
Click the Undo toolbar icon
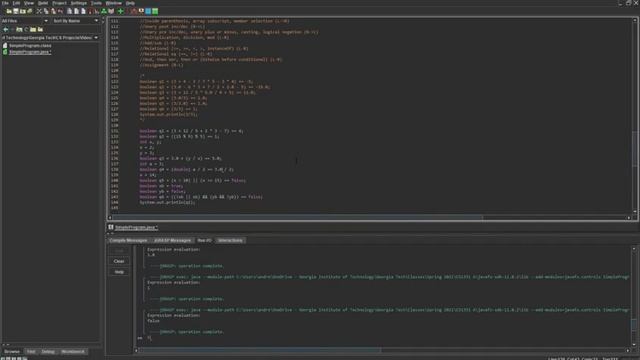pos(60,11)
